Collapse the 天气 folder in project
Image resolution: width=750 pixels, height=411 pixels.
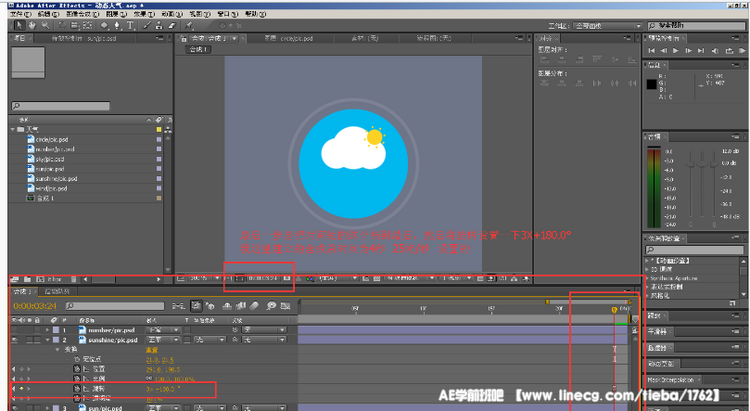pos(13,129)
